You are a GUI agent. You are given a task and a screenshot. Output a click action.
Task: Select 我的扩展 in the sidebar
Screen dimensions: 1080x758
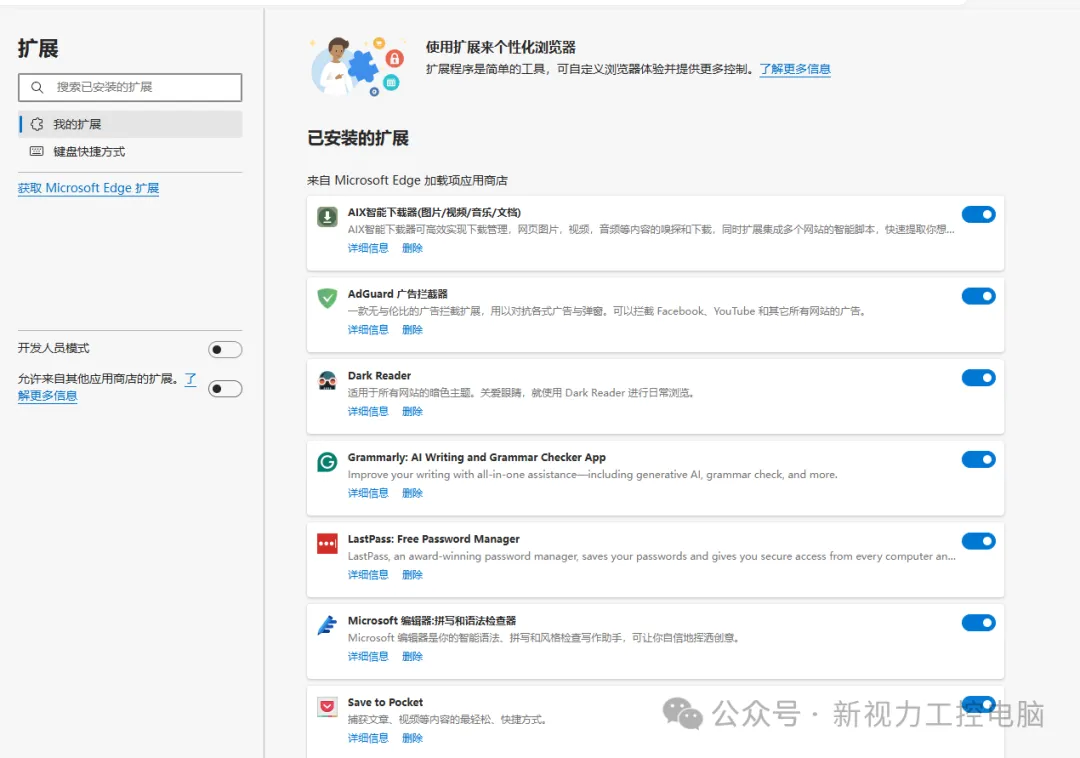(x=130, y=124)
